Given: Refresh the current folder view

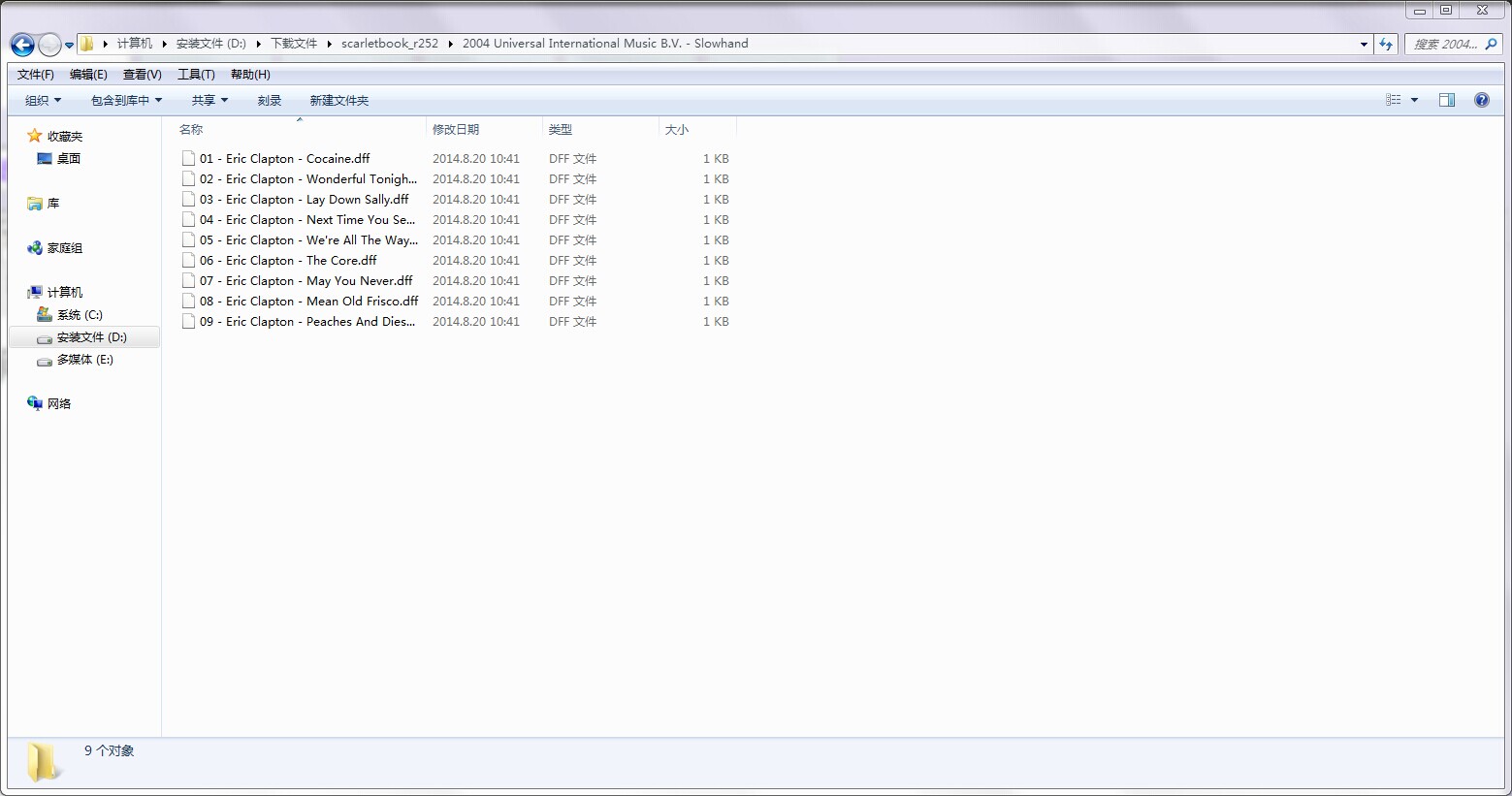Looking at the screenshot, I should [1386, 44].
